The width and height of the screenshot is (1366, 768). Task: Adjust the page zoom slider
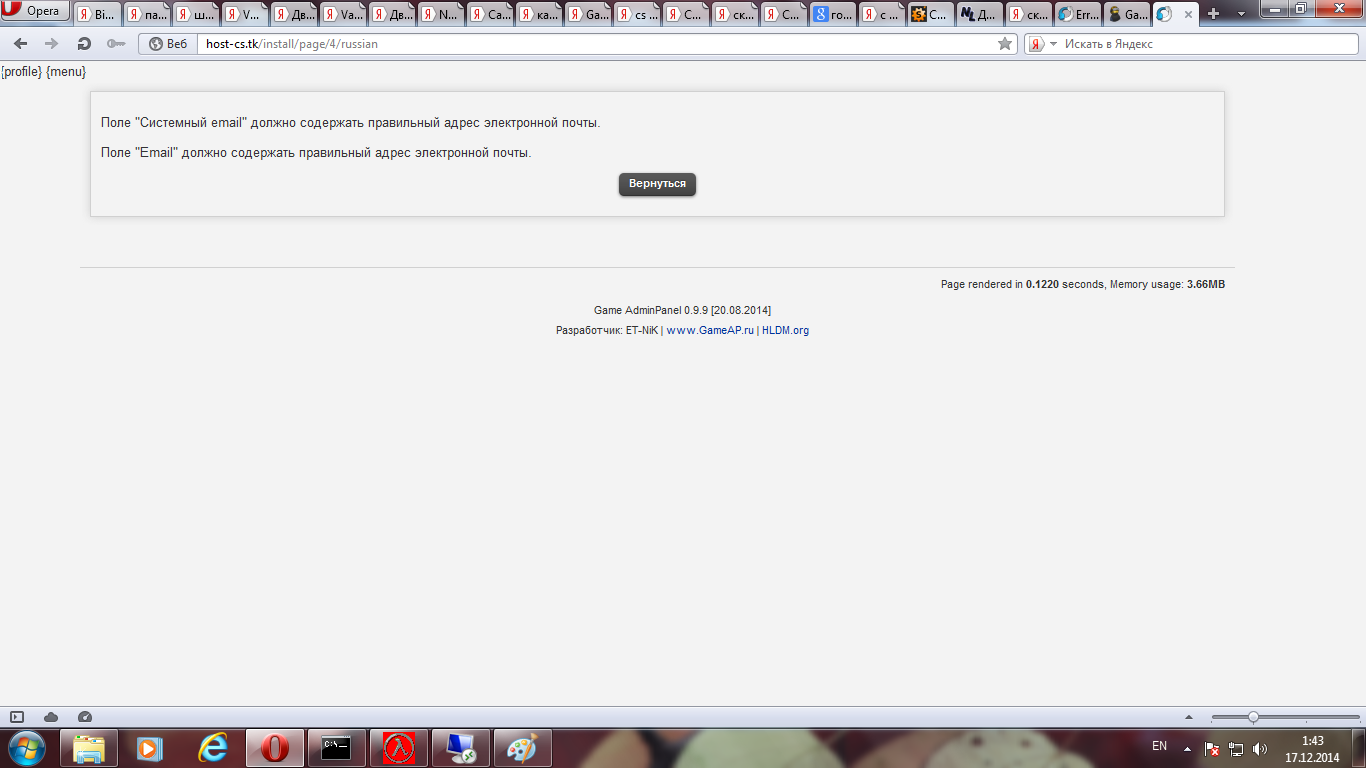click(1253, 717)
